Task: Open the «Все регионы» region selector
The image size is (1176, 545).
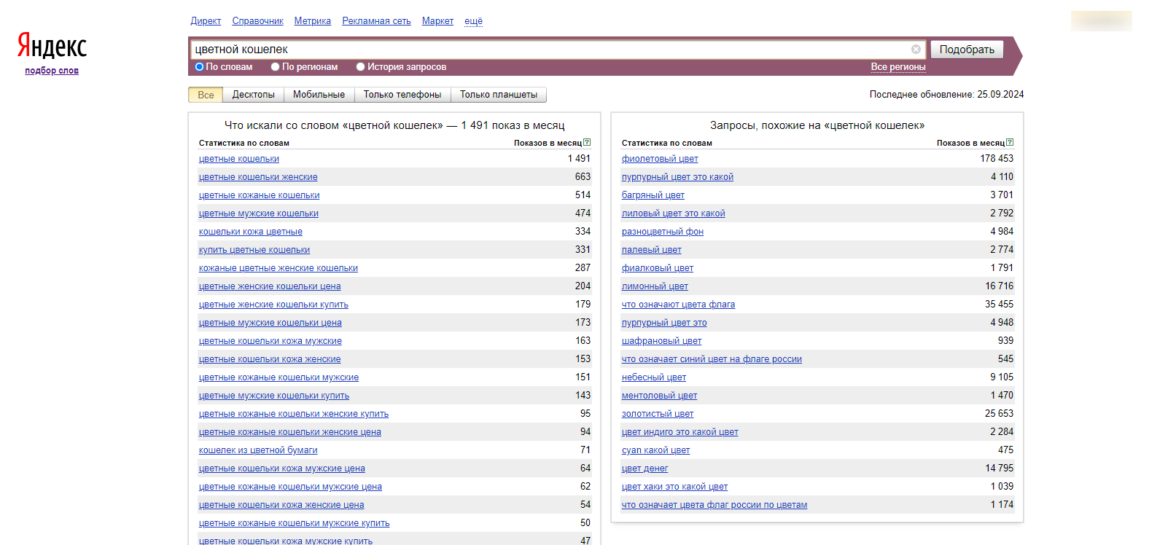Action: pos(898,67)
